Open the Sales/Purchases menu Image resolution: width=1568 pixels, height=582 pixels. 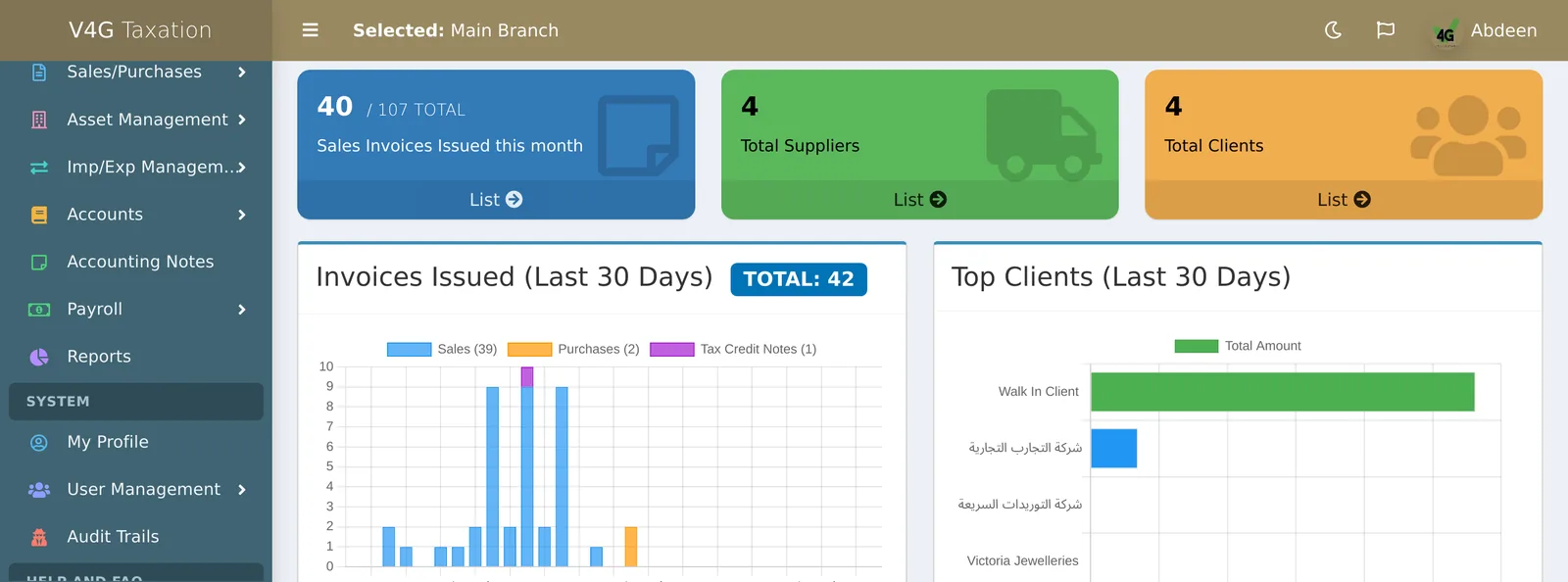136,73
